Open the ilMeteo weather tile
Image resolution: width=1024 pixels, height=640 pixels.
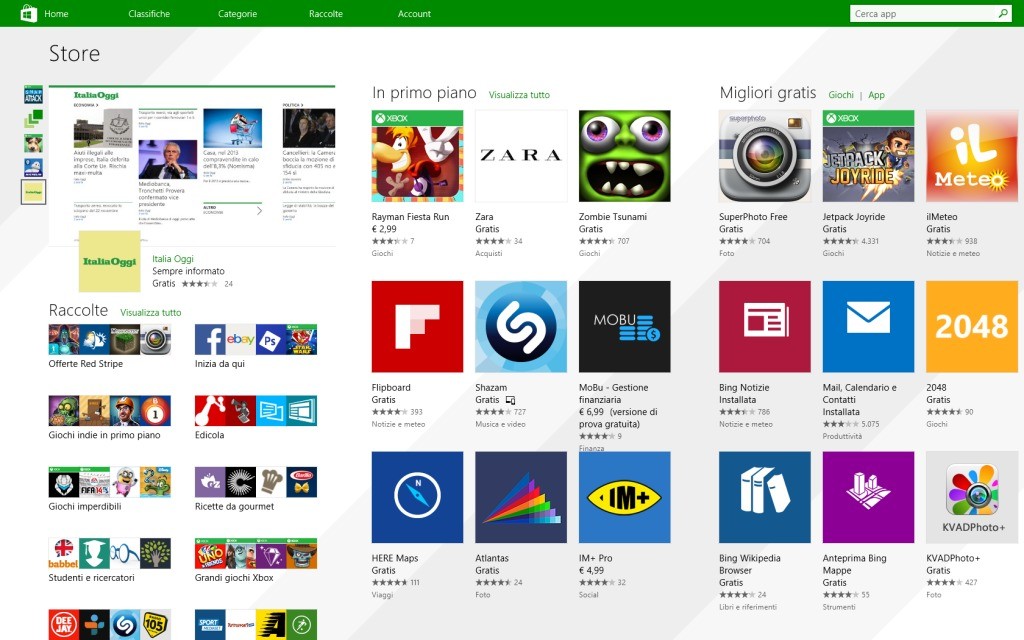point(971,155)
